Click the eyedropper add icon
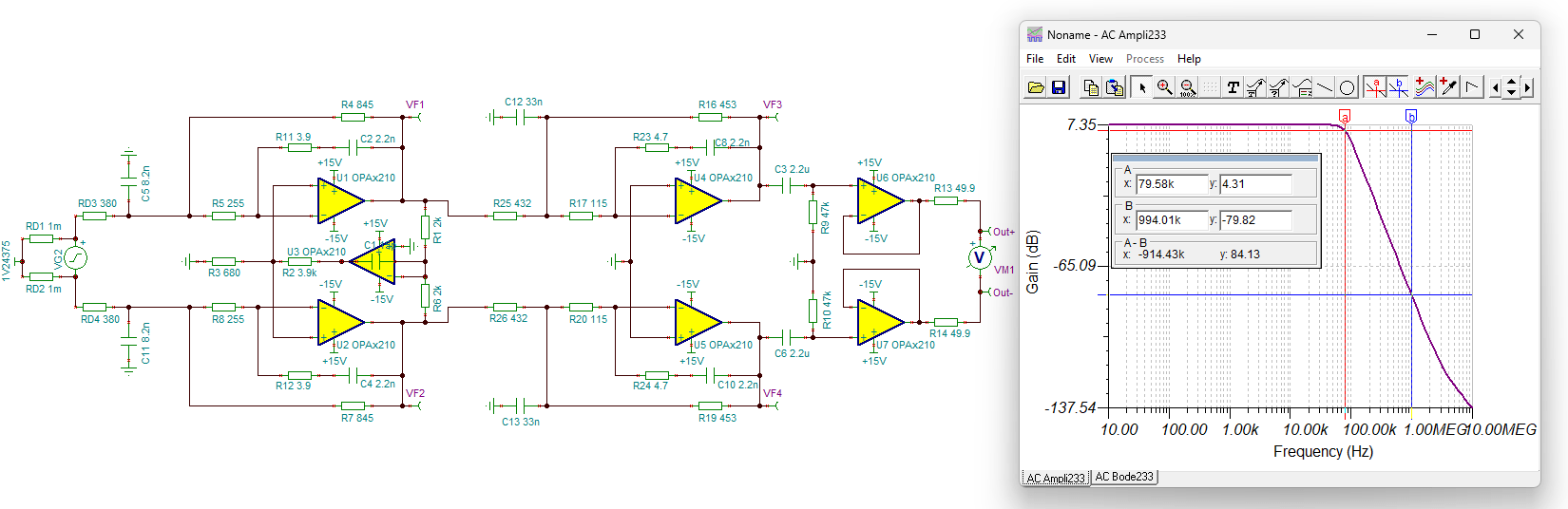 [x=1447, y=87]
